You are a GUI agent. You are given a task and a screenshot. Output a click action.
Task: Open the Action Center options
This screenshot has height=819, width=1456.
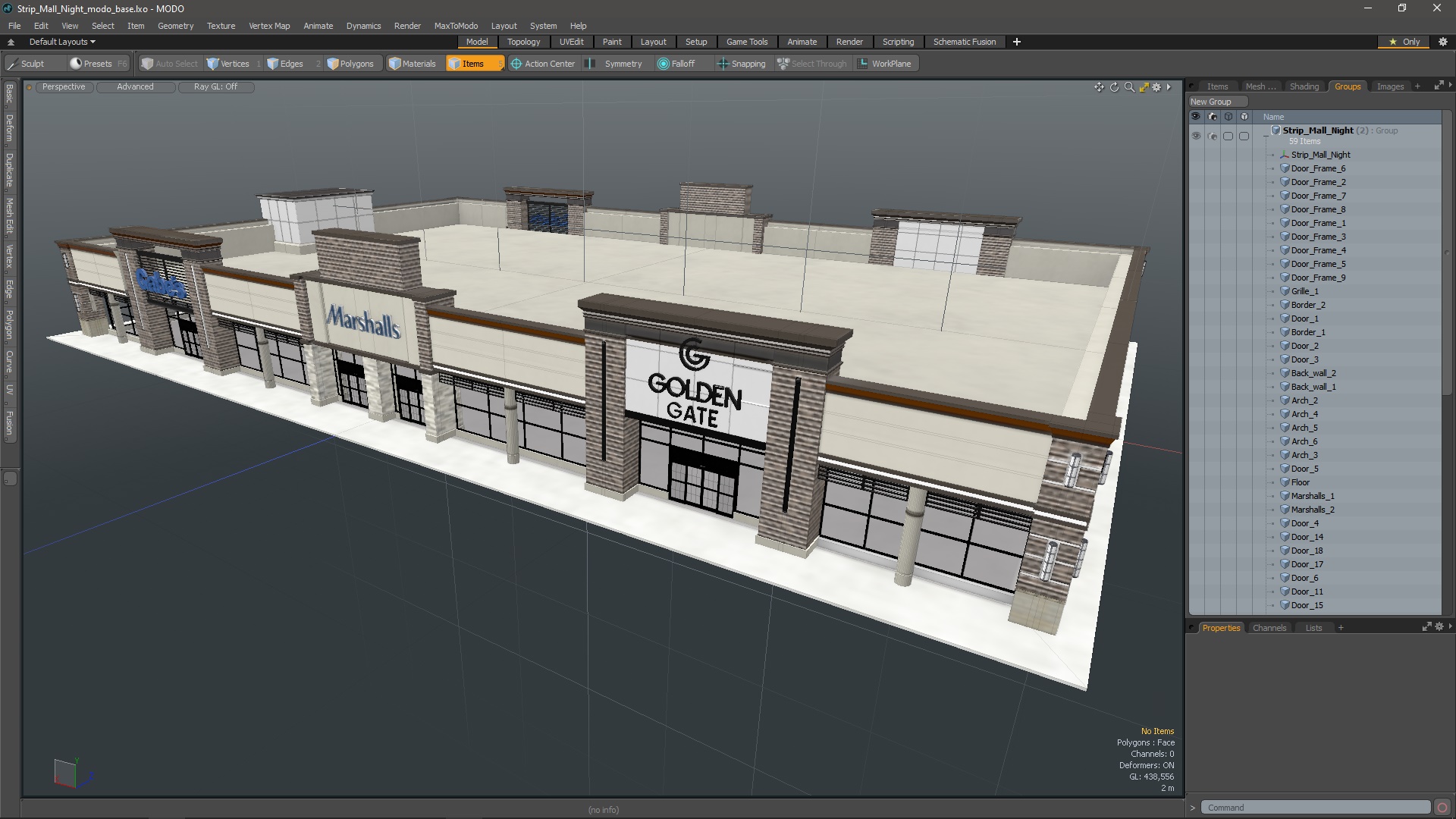(x=543, y=64)
